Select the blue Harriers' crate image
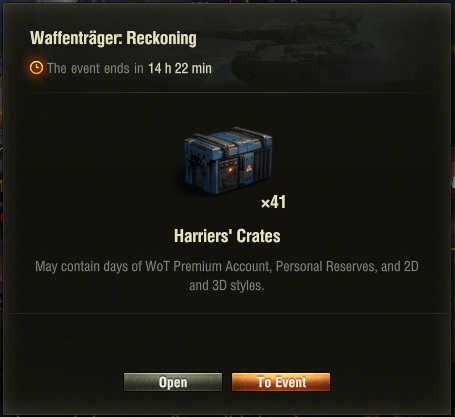 pyautogui.click(x=228, y=161)
